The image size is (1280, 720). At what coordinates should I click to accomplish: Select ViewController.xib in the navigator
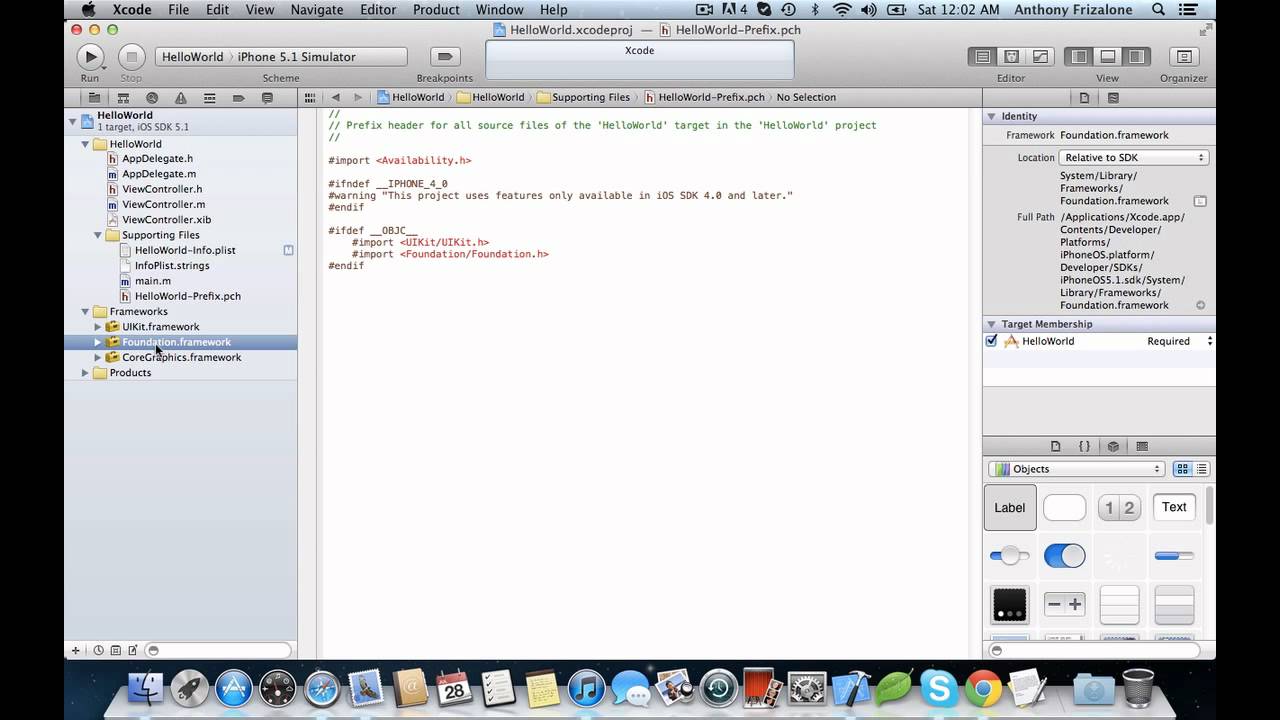point(166,220)
